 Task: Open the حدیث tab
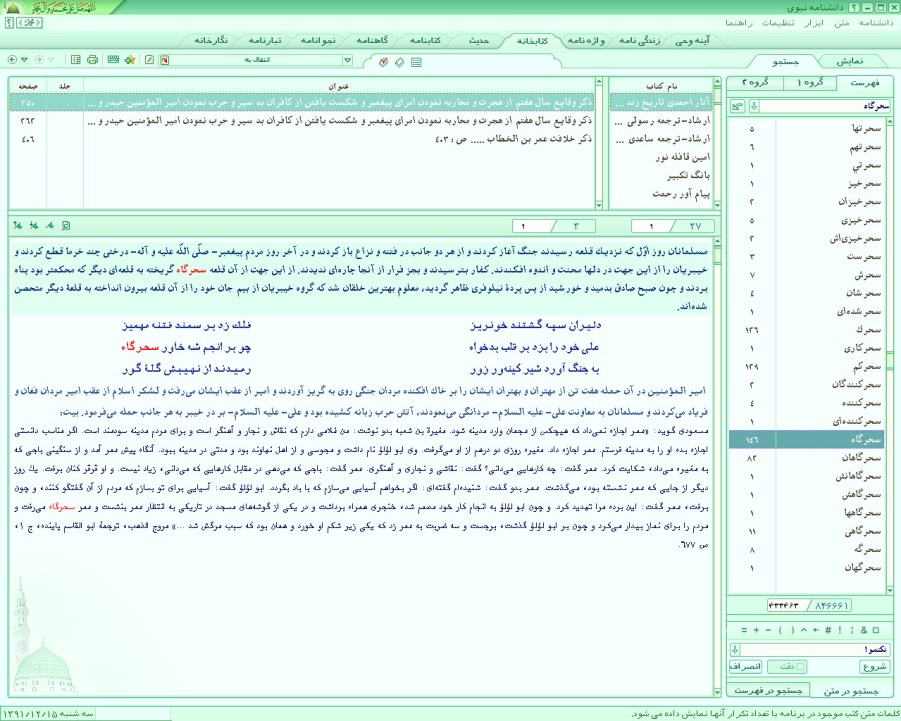click(479, 41)
